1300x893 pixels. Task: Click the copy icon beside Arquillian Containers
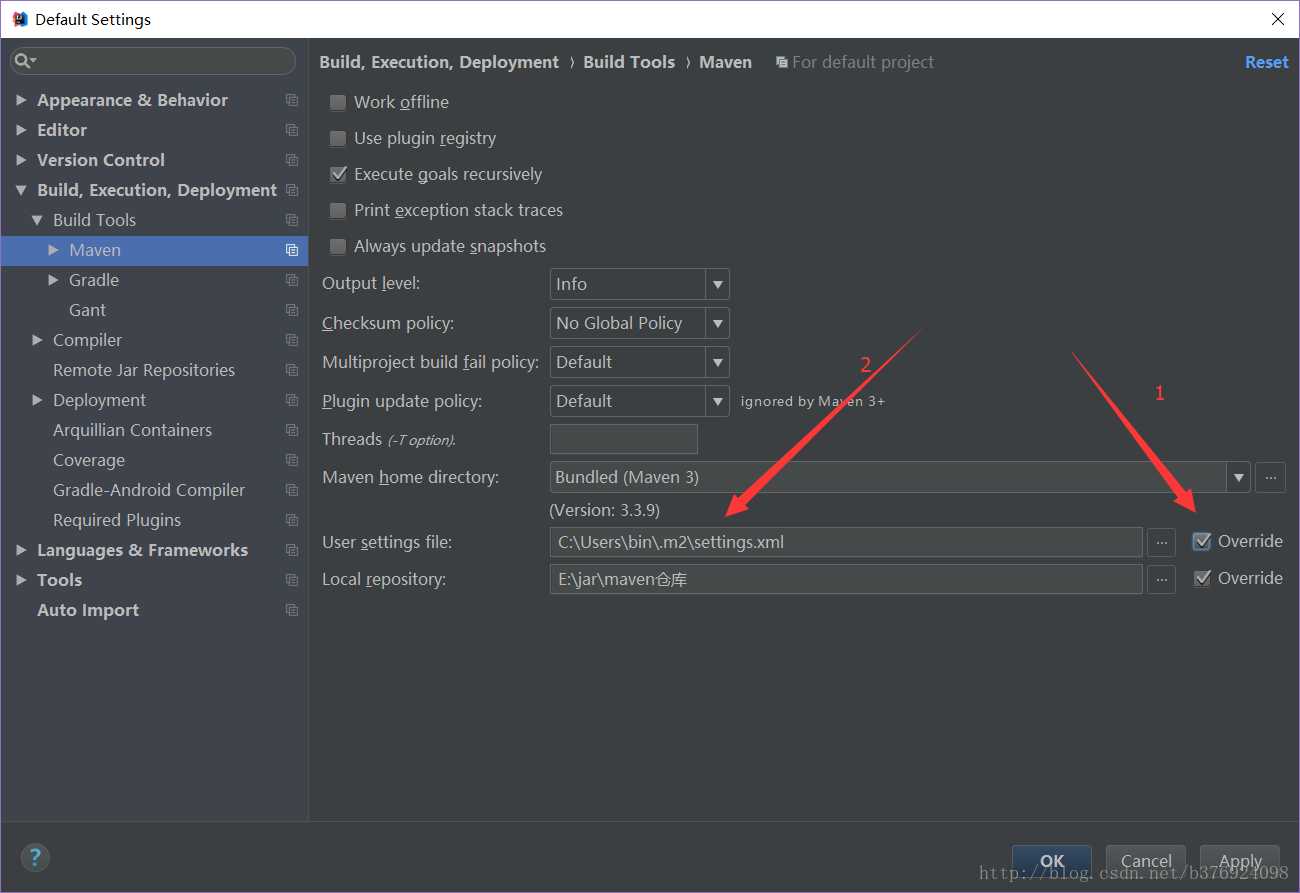(292, 430)
